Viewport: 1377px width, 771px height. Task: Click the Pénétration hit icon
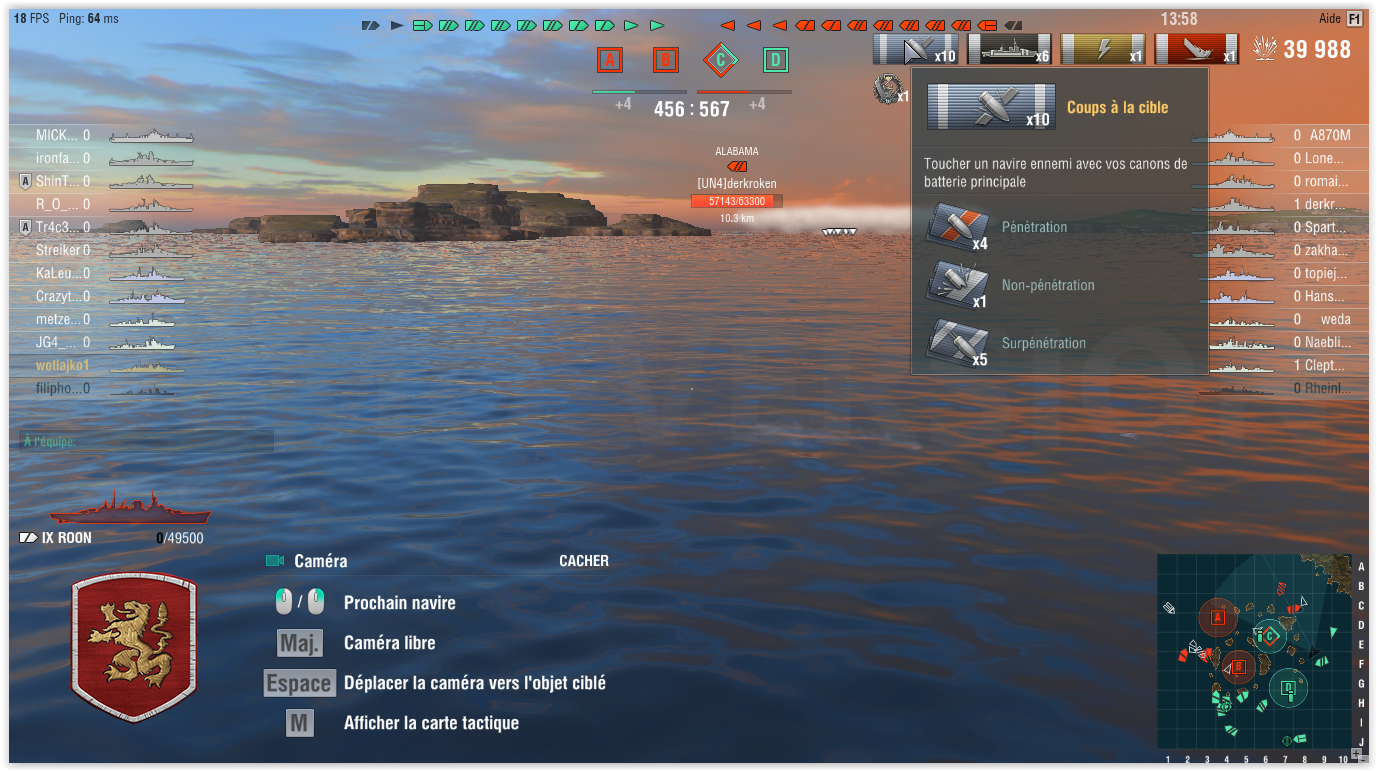[x=958, y=227]
